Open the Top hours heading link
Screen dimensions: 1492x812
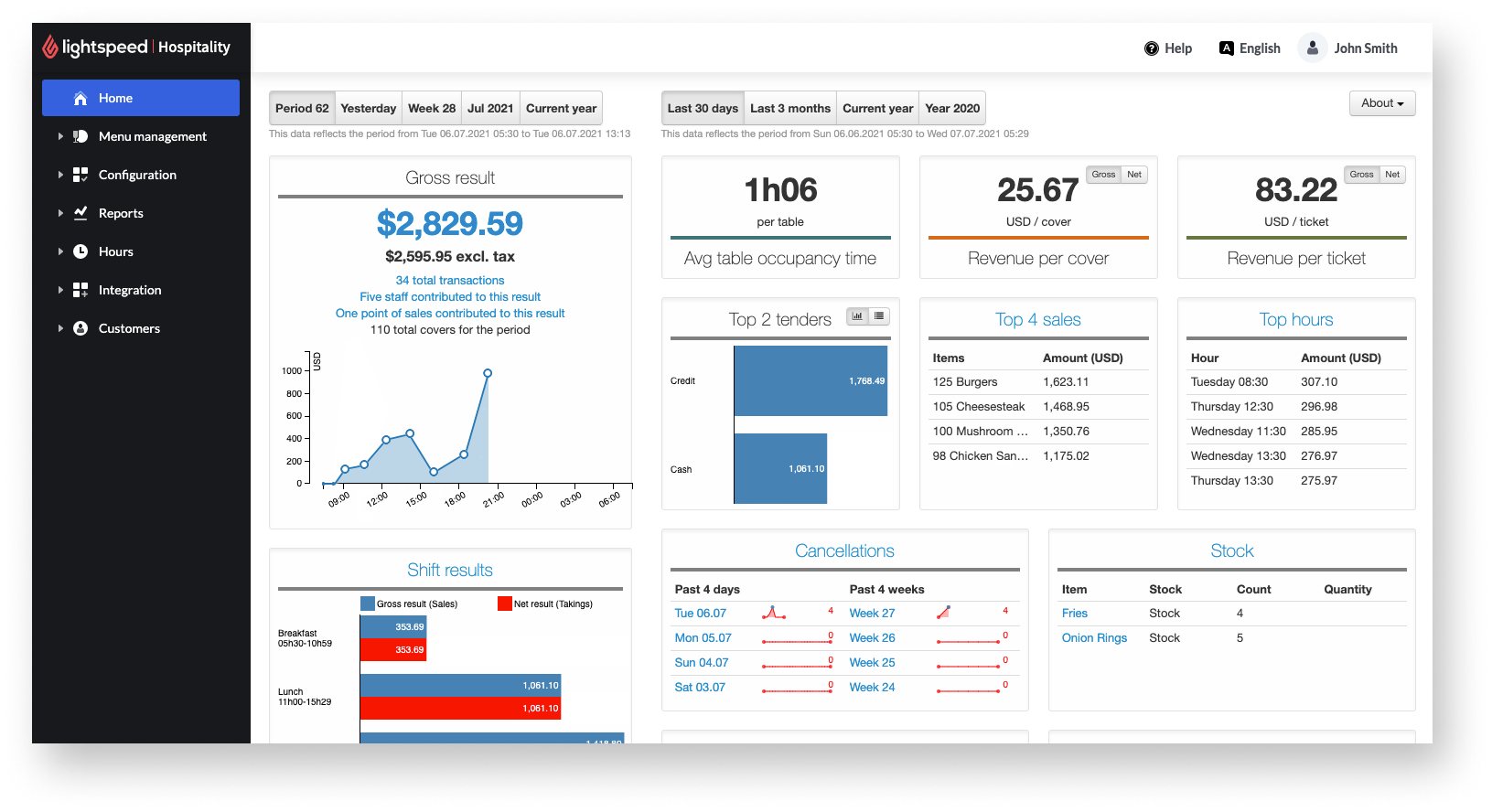pyautogui.click(x=1296, y=319)
